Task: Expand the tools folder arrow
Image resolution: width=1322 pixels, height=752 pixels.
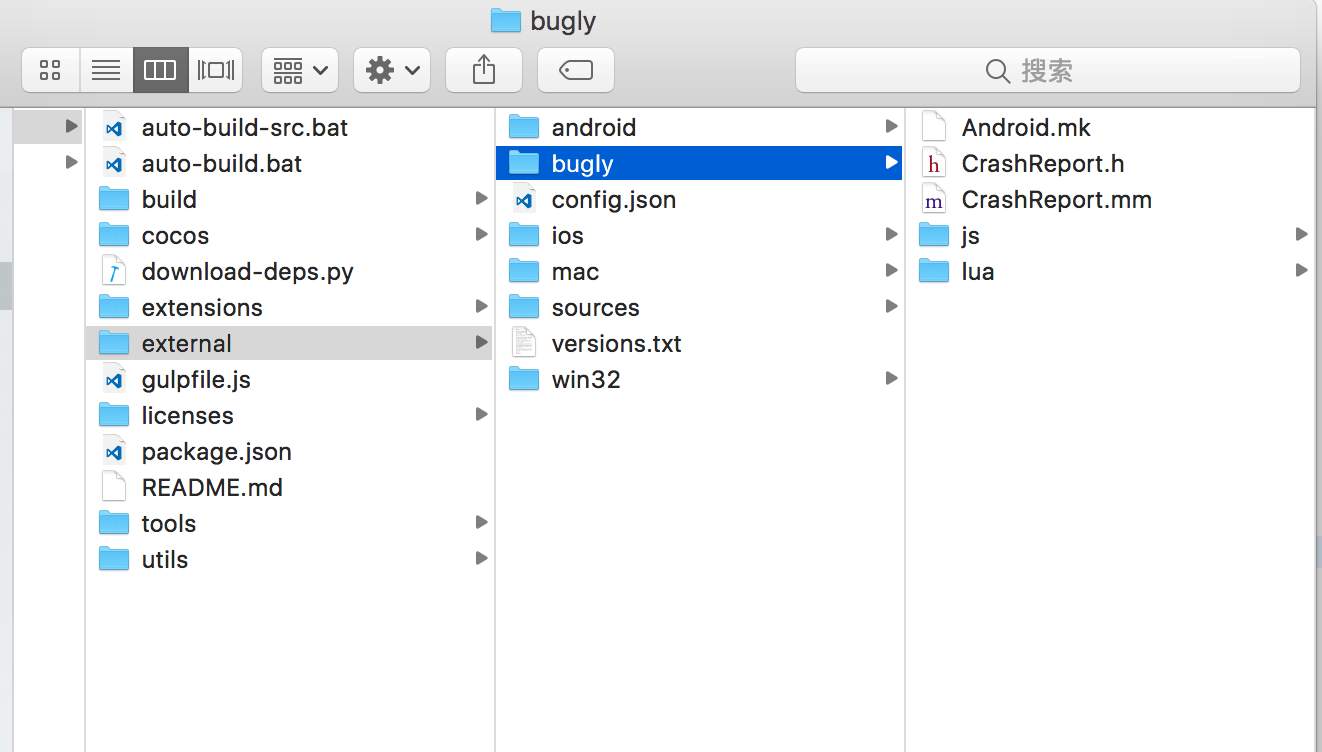Action: (x=482, y=523)
